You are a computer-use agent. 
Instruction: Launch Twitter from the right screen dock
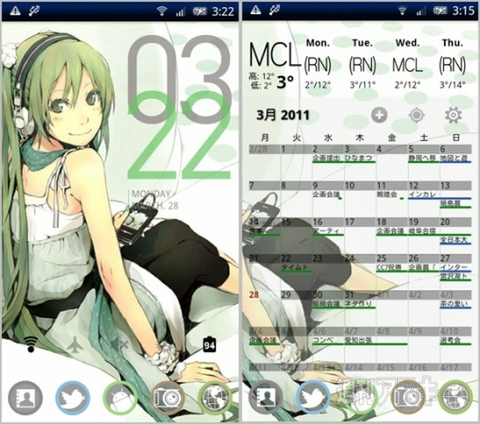(x=313, y=398)
